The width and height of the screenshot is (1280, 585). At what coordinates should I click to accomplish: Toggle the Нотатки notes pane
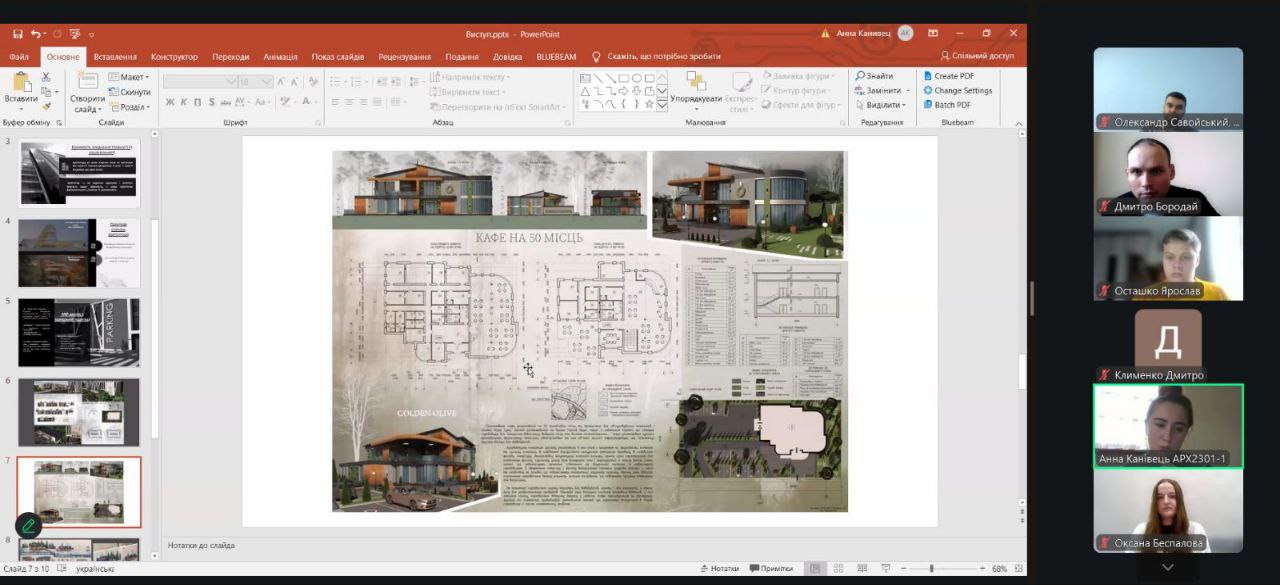click(x=719, y=569)
